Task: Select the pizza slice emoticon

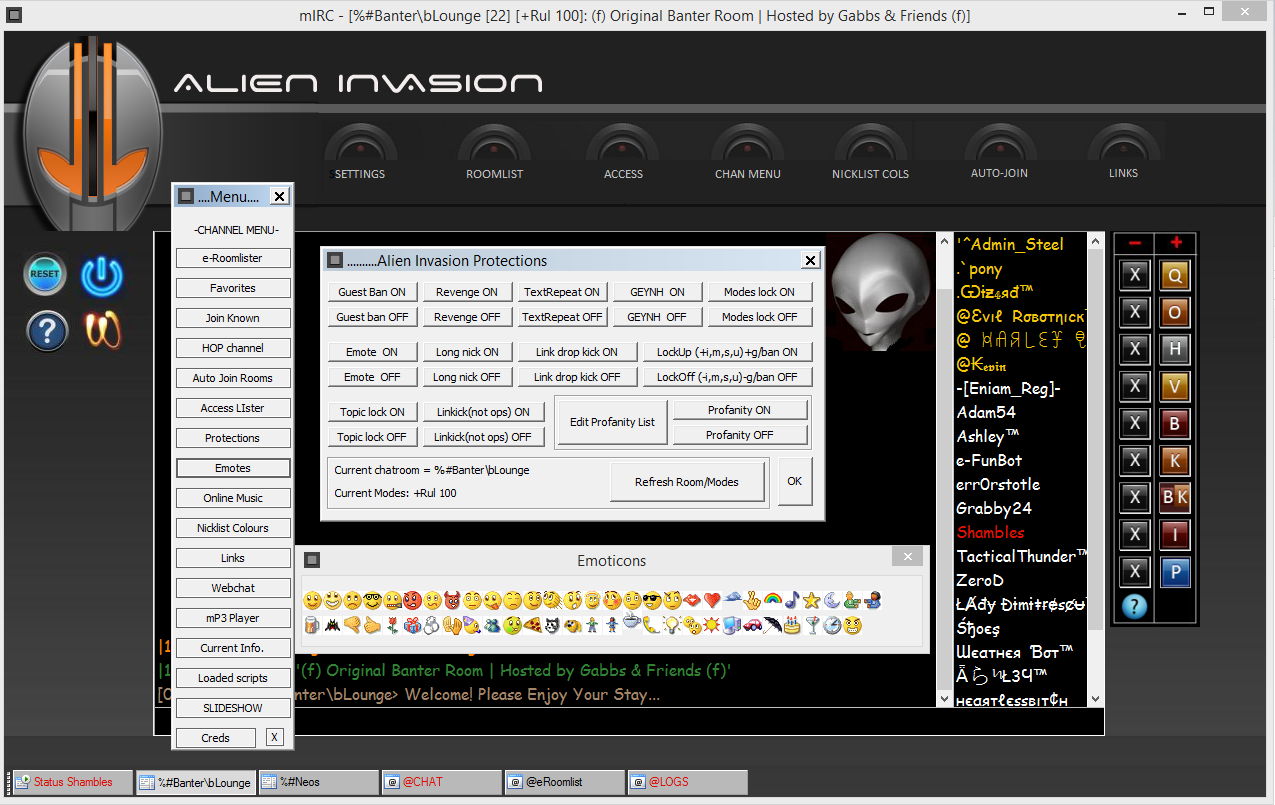Action: coord(533,626)
